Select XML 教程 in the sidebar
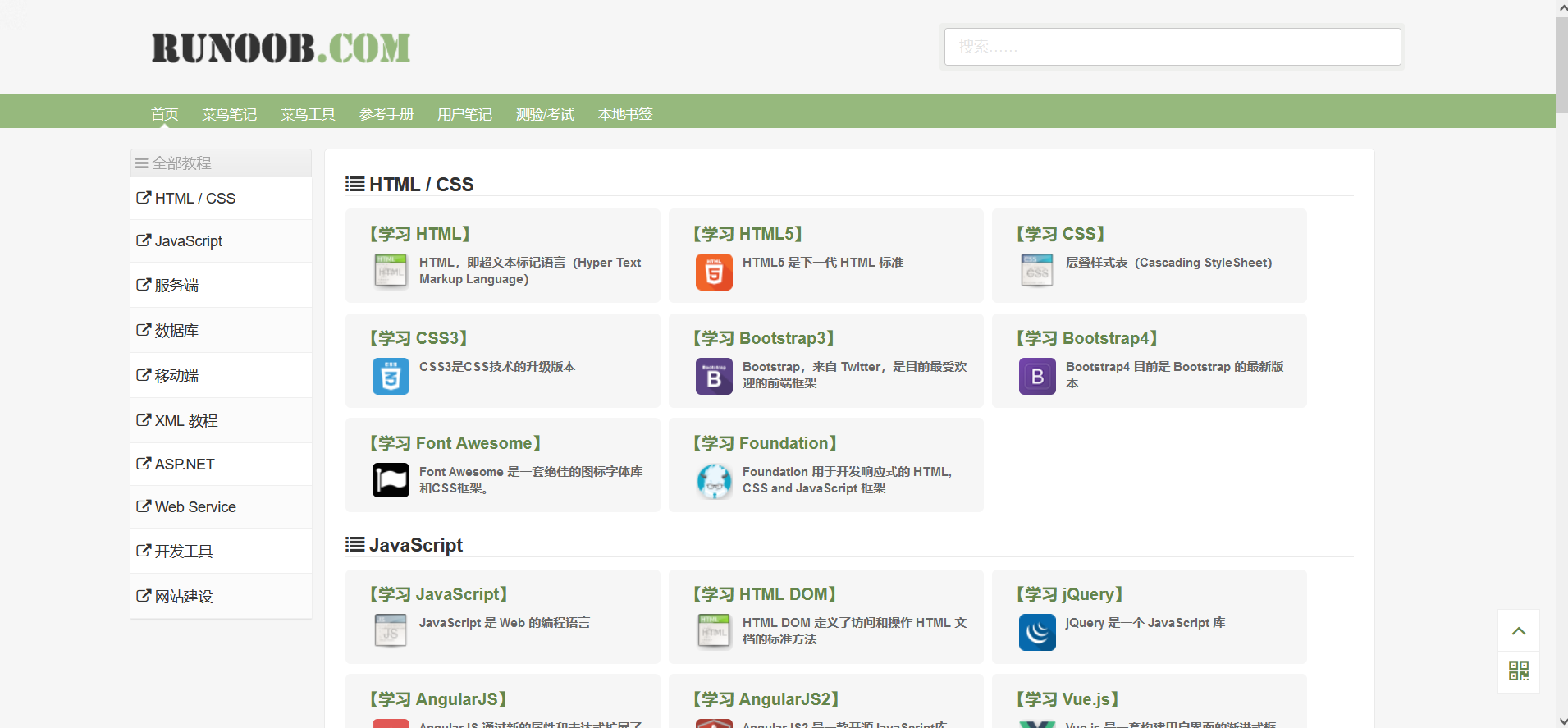1568x728 pixels. pos(221,421)
